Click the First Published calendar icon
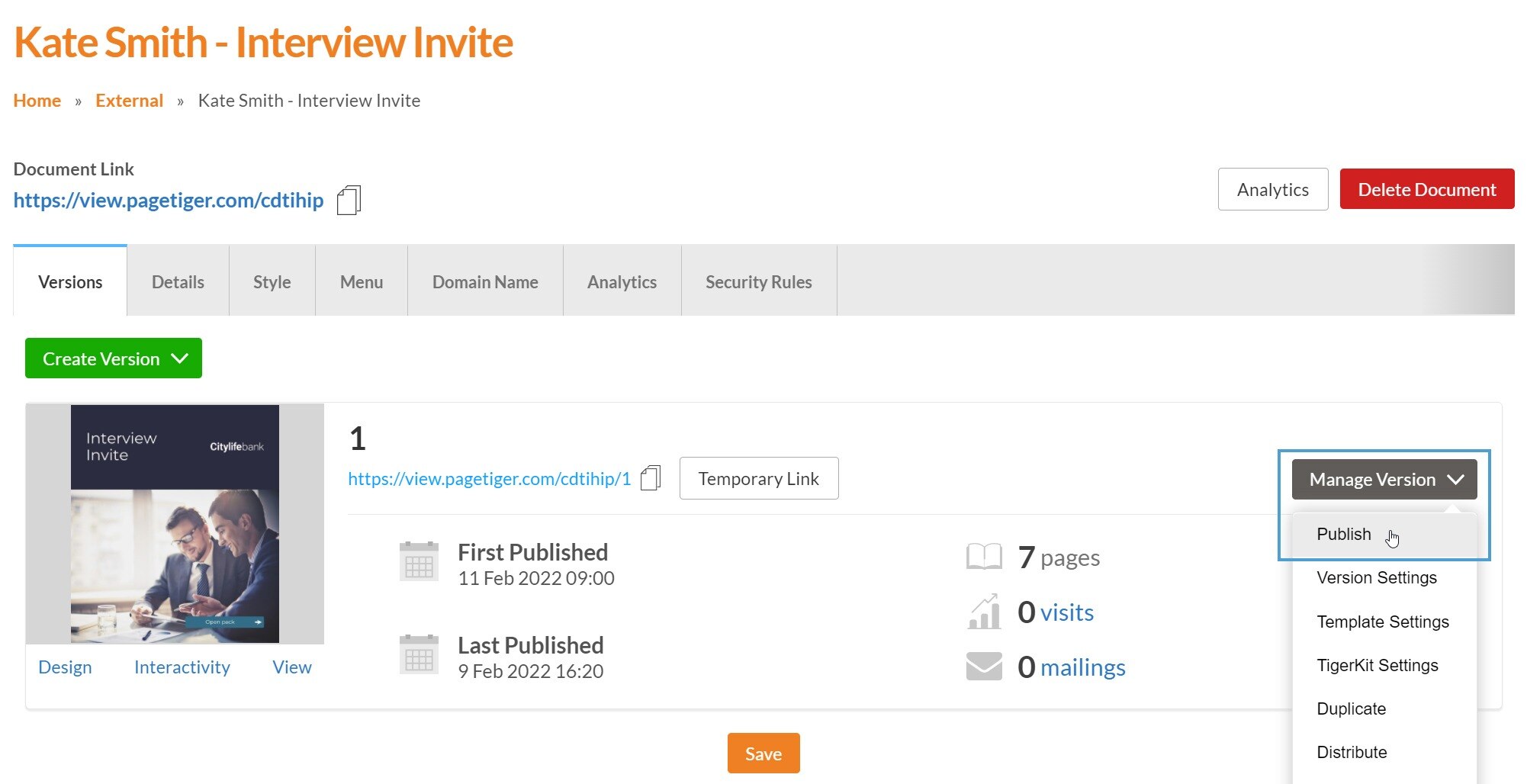Image resolution: width=1527 pixels, height=784 pixels. tap(419, 562)
